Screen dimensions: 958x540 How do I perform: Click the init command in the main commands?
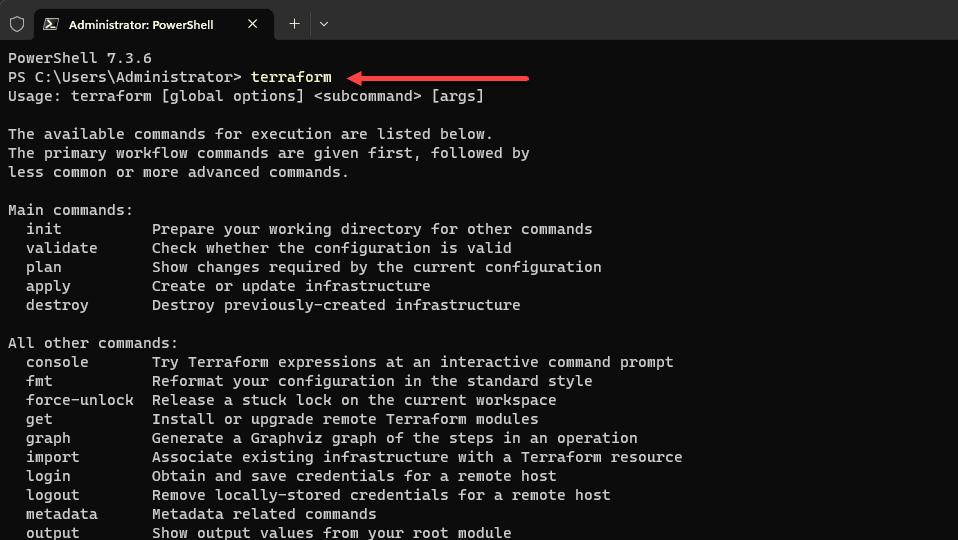(44, 229)
